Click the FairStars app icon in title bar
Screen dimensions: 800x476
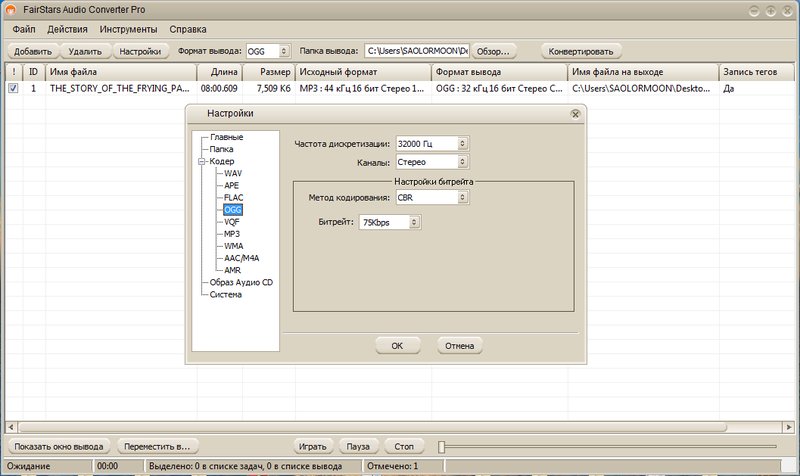point(10,10)
